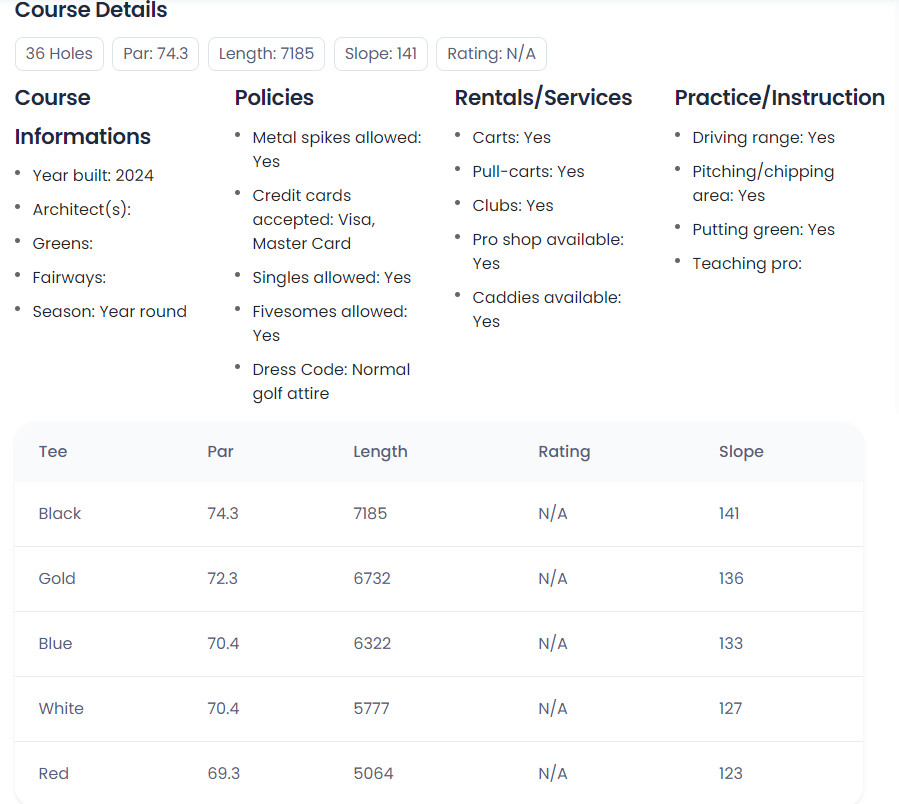Click slope 136 in Gold row
This screenshot has height=804, width=899.
click(x=731, y=578)
